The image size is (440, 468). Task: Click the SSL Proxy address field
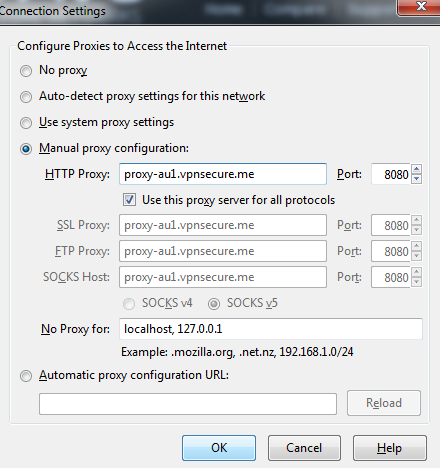[x=223, y=225]
